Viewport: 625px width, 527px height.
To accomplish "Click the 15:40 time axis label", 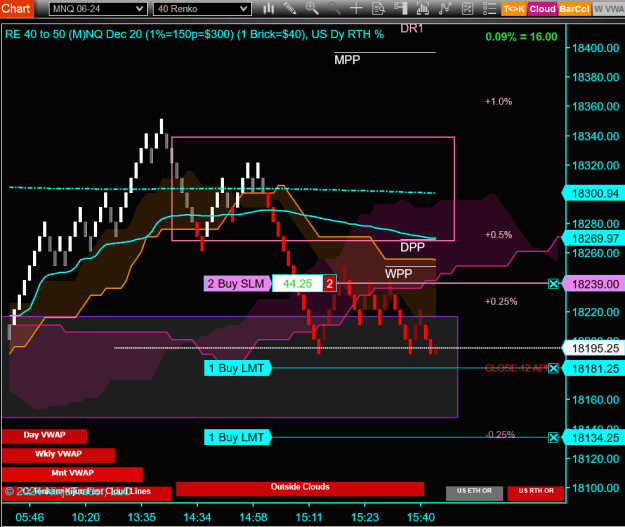I will (421, 517).
